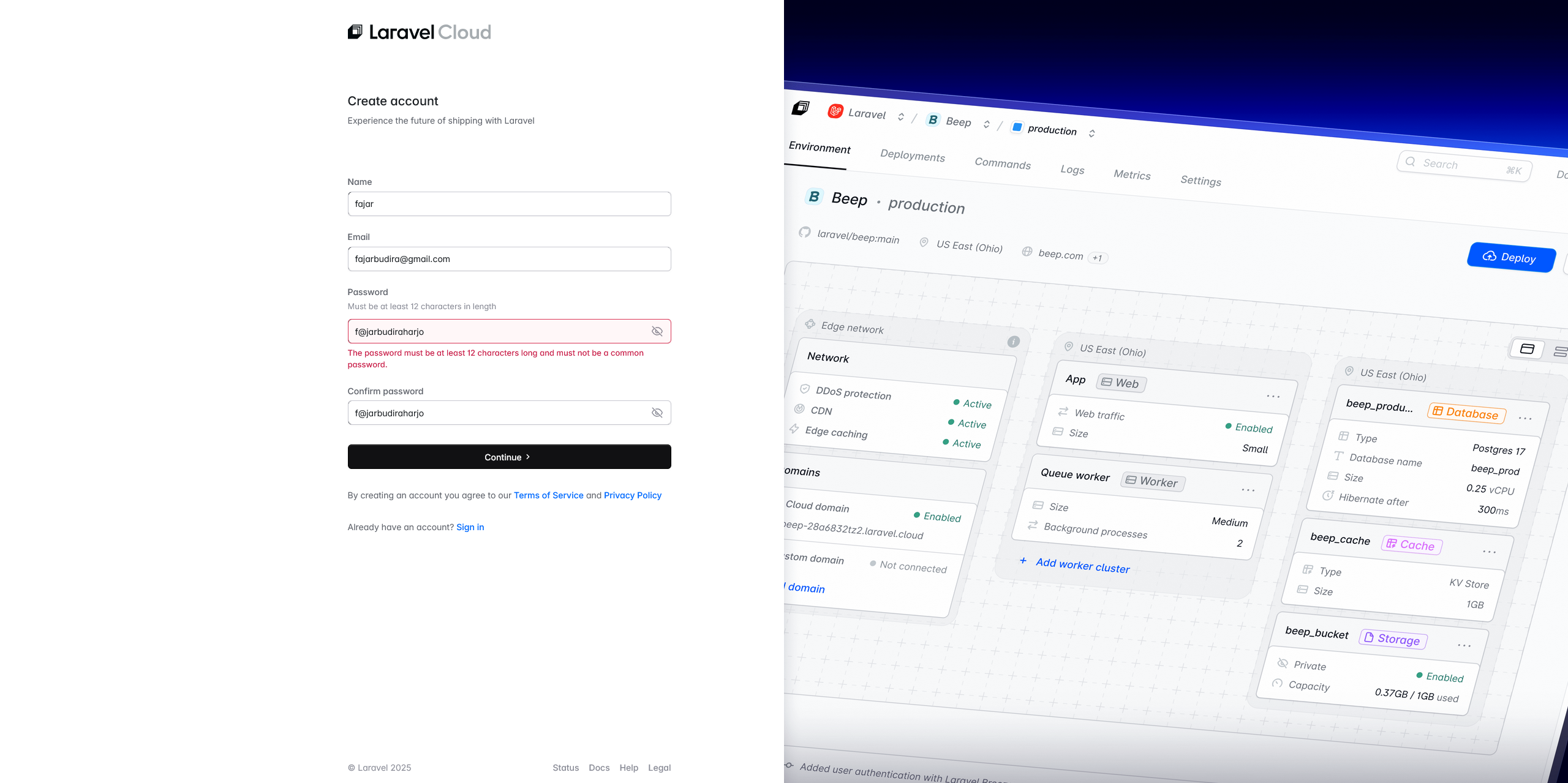Click the Cache badge

coord(1412,545)
